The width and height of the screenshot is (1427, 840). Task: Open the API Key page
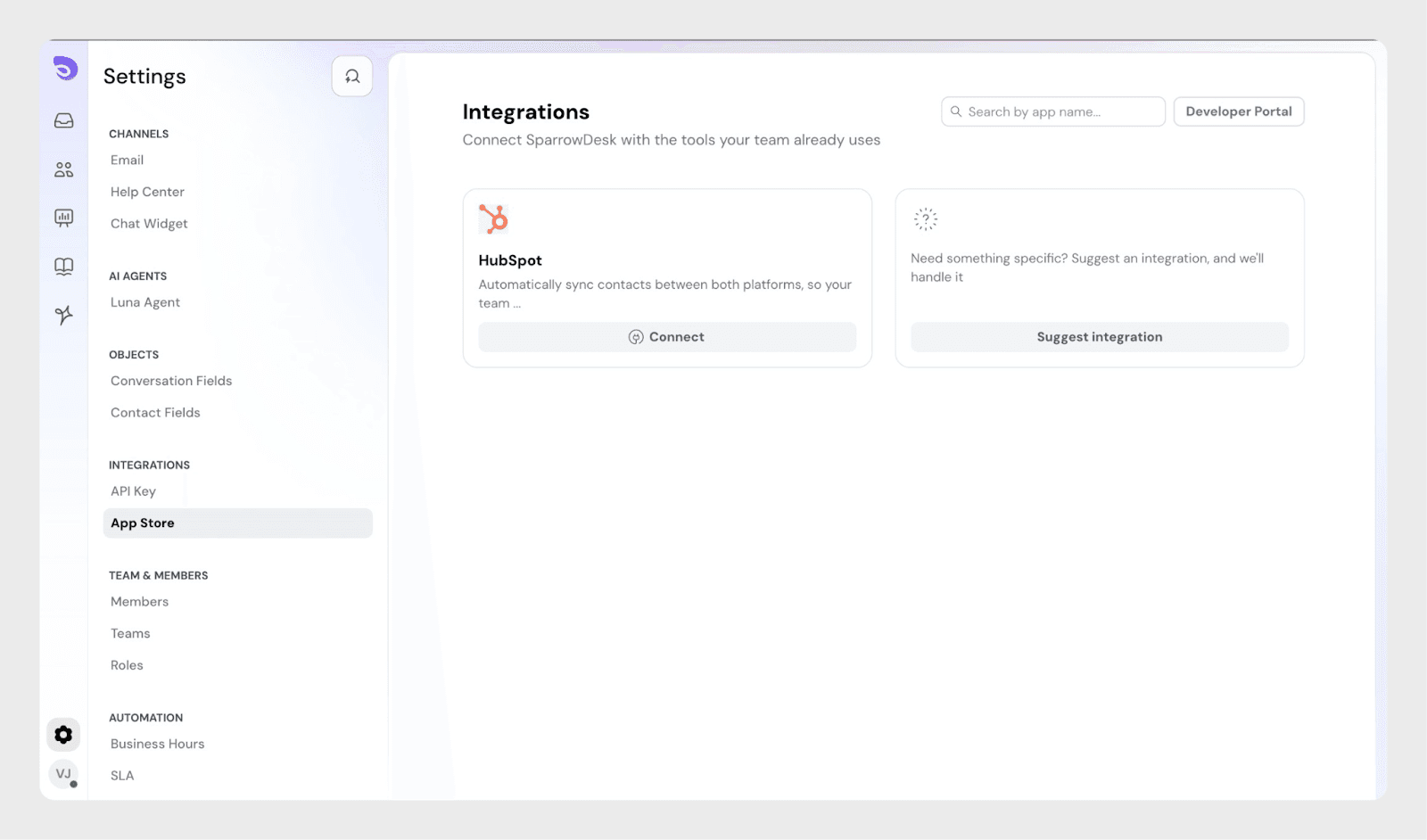point(133,491)
